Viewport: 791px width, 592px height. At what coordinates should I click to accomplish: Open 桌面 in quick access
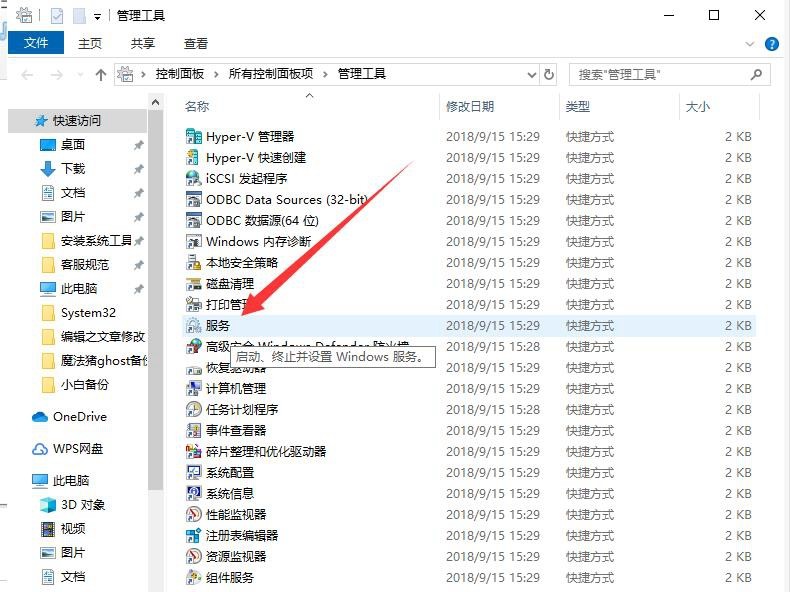(73, 145)
